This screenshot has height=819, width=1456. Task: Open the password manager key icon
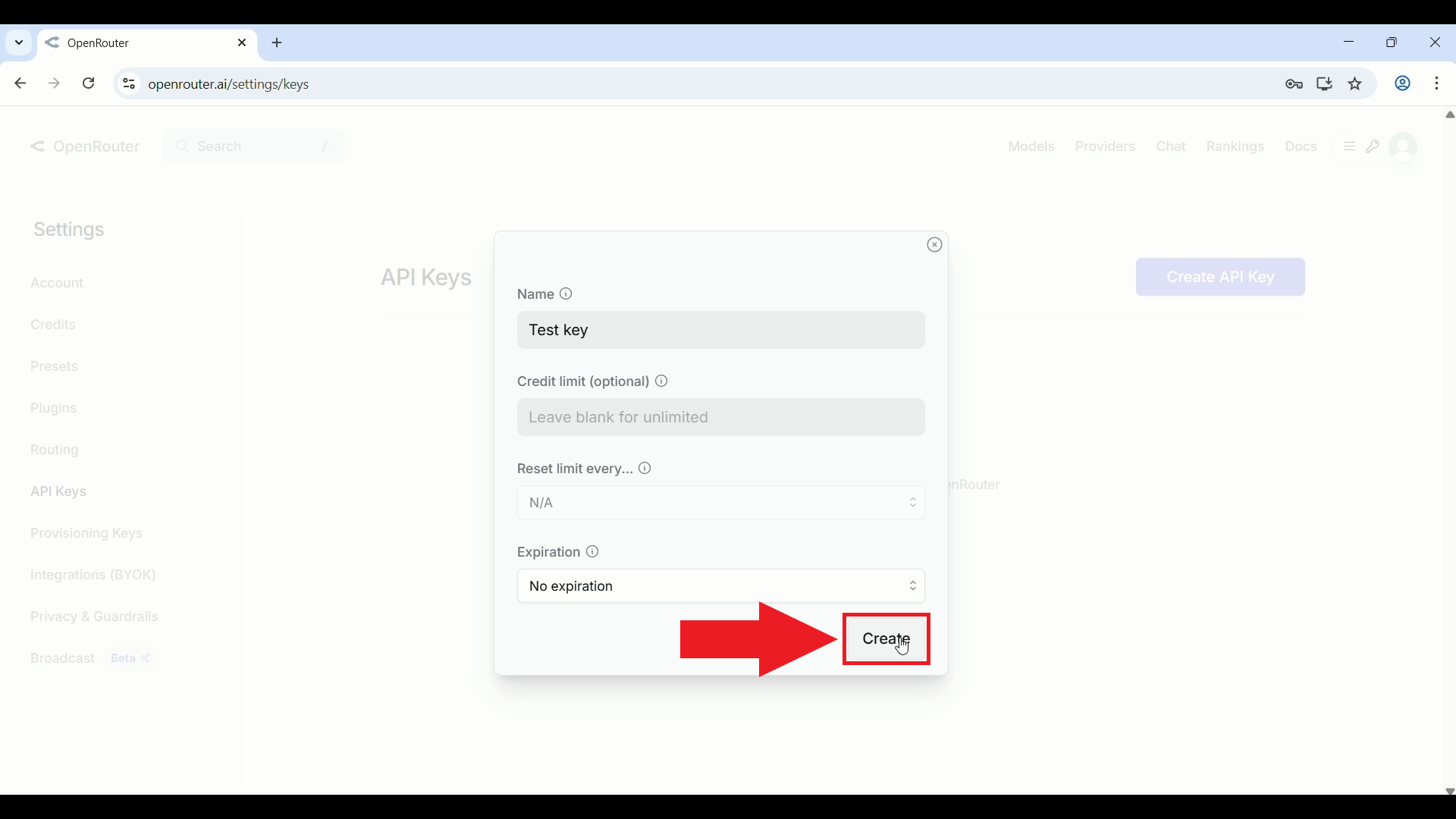pyautogui.click(x=1294, y=84)
